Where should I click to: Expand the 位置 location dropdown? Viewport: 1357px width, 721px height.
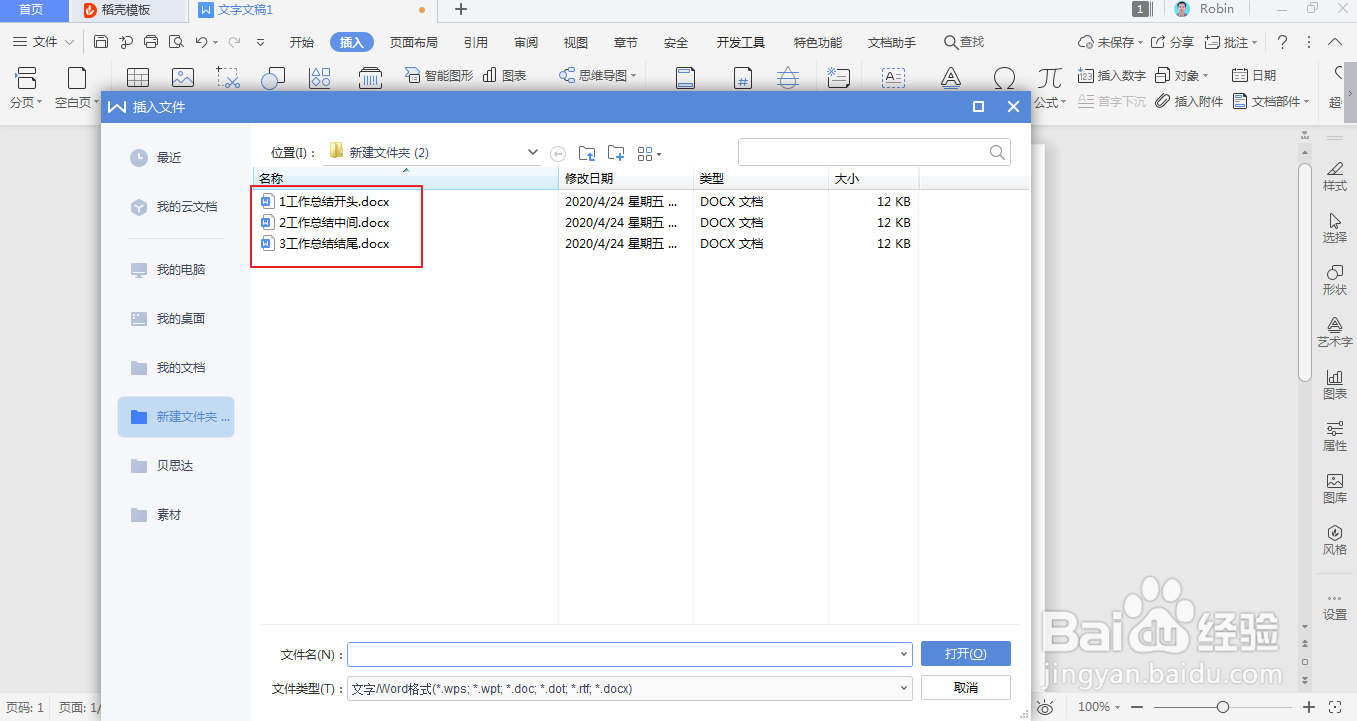[532, 152]
